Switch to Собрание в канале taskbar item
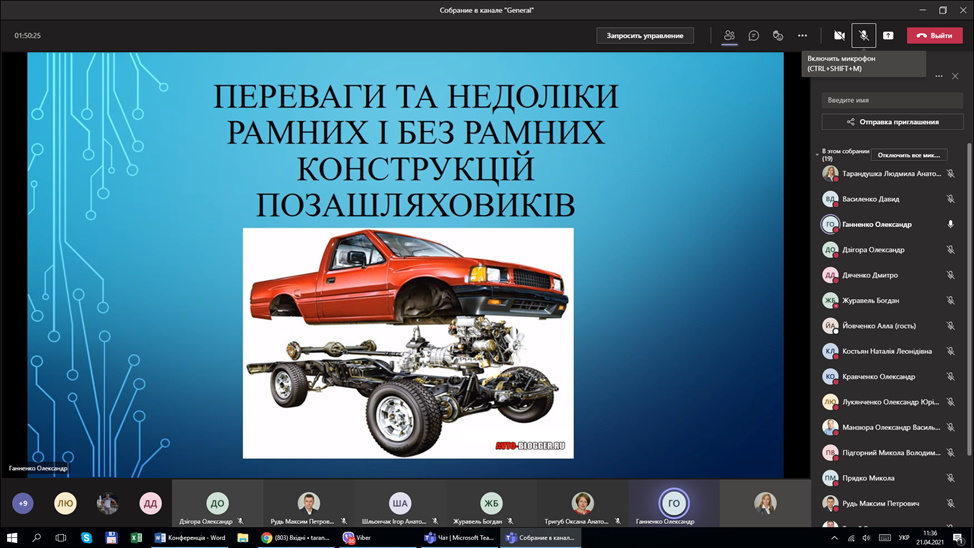The image size is (974, 548). 540,538
